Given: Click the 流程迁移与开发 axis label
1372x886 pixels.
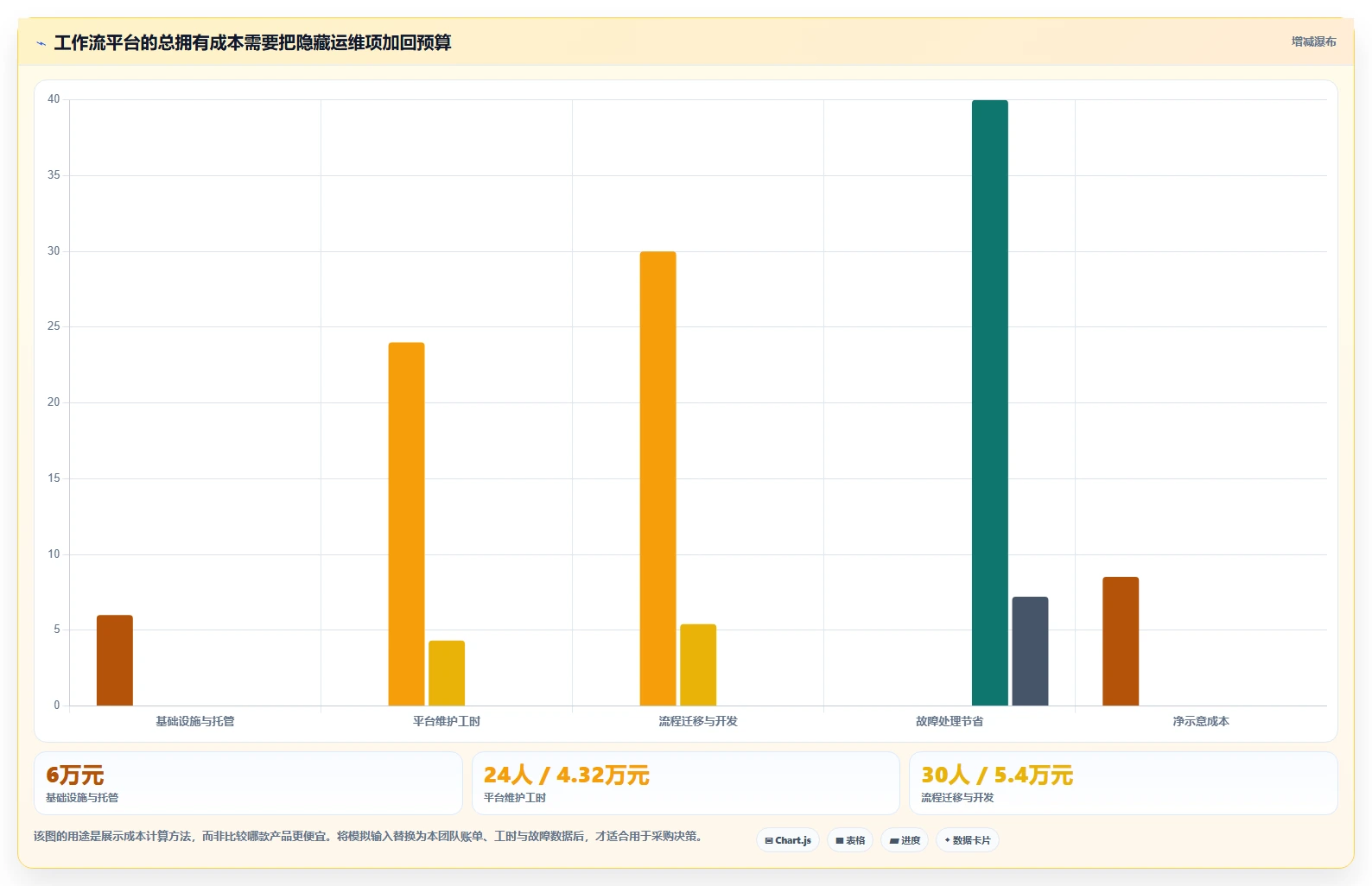Looking at the screenshot, I should 698,721.
